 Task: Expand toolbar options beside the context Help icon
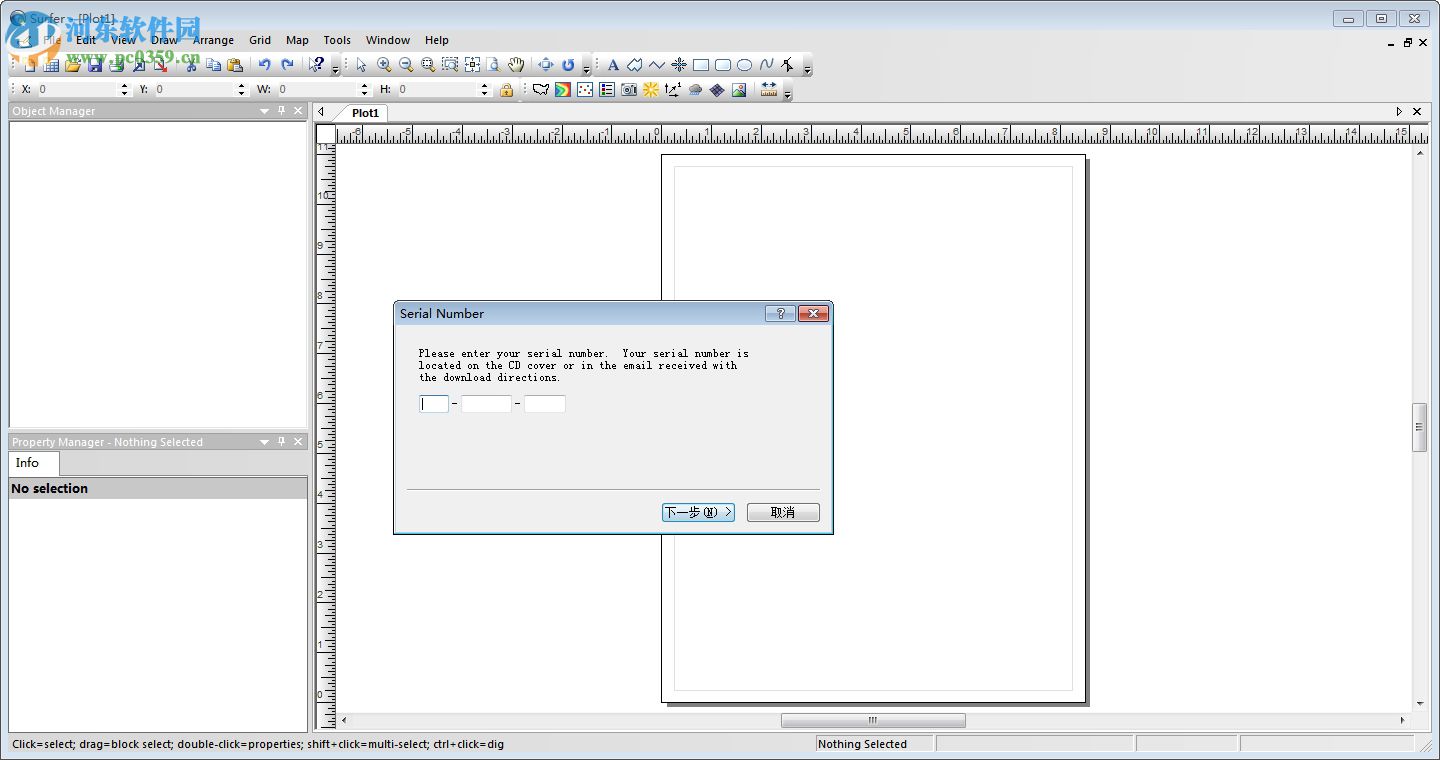336,69
